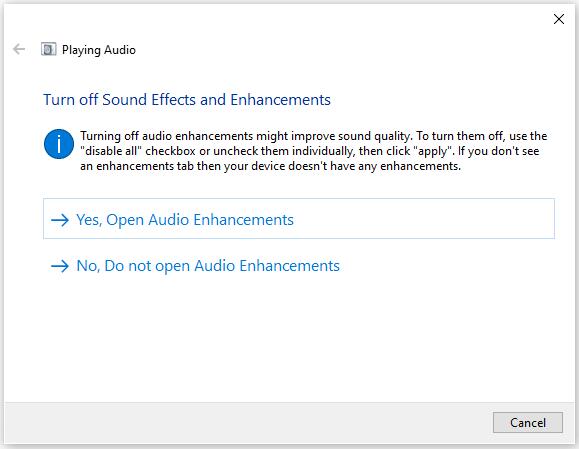
Task: Click the back arrow in the header
Action: click(x=19, y=49)
